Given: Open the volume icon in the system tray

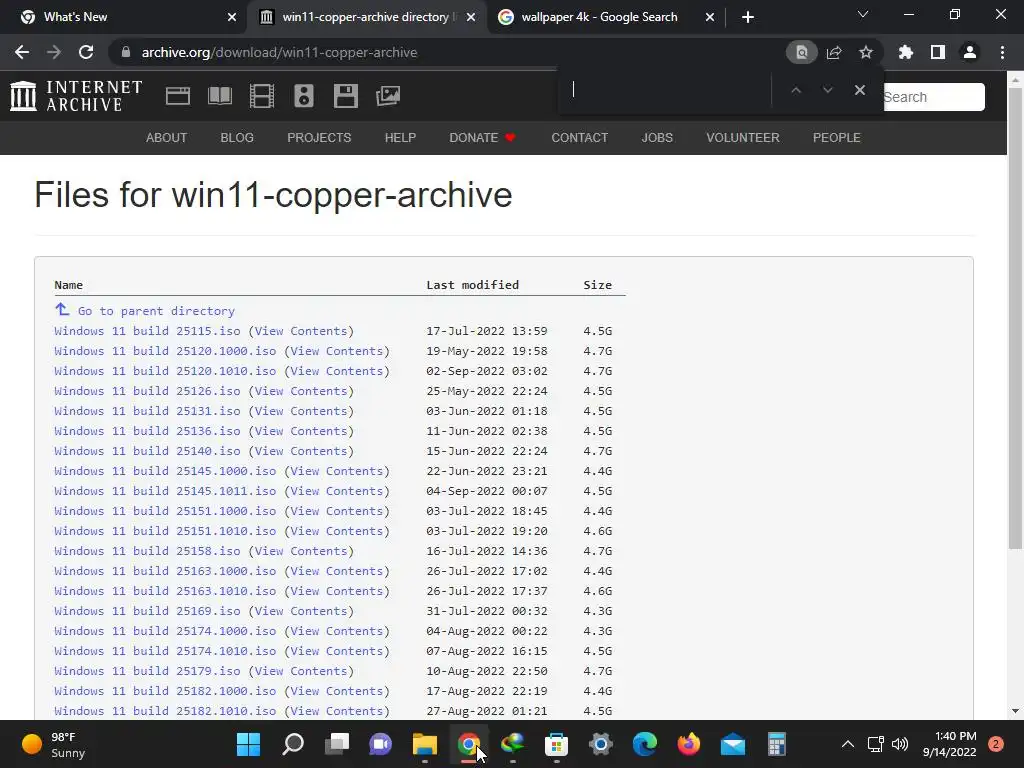Looking at the screenshot, I should pyautogui.click(x=900, y=744).
